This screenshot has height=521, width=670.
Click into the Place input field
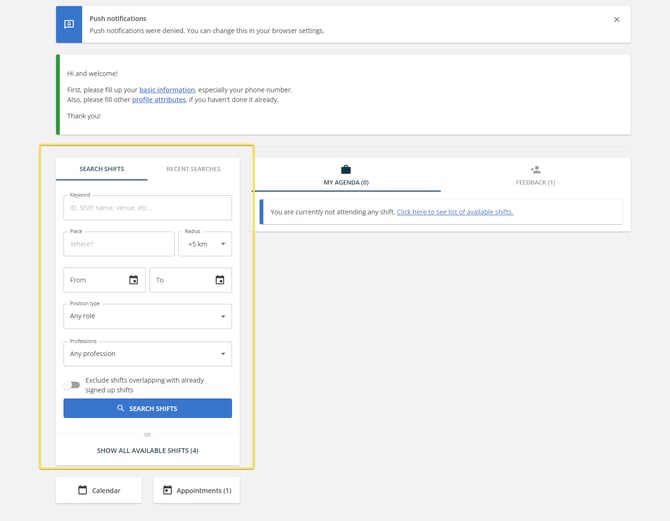click(119, 244)
